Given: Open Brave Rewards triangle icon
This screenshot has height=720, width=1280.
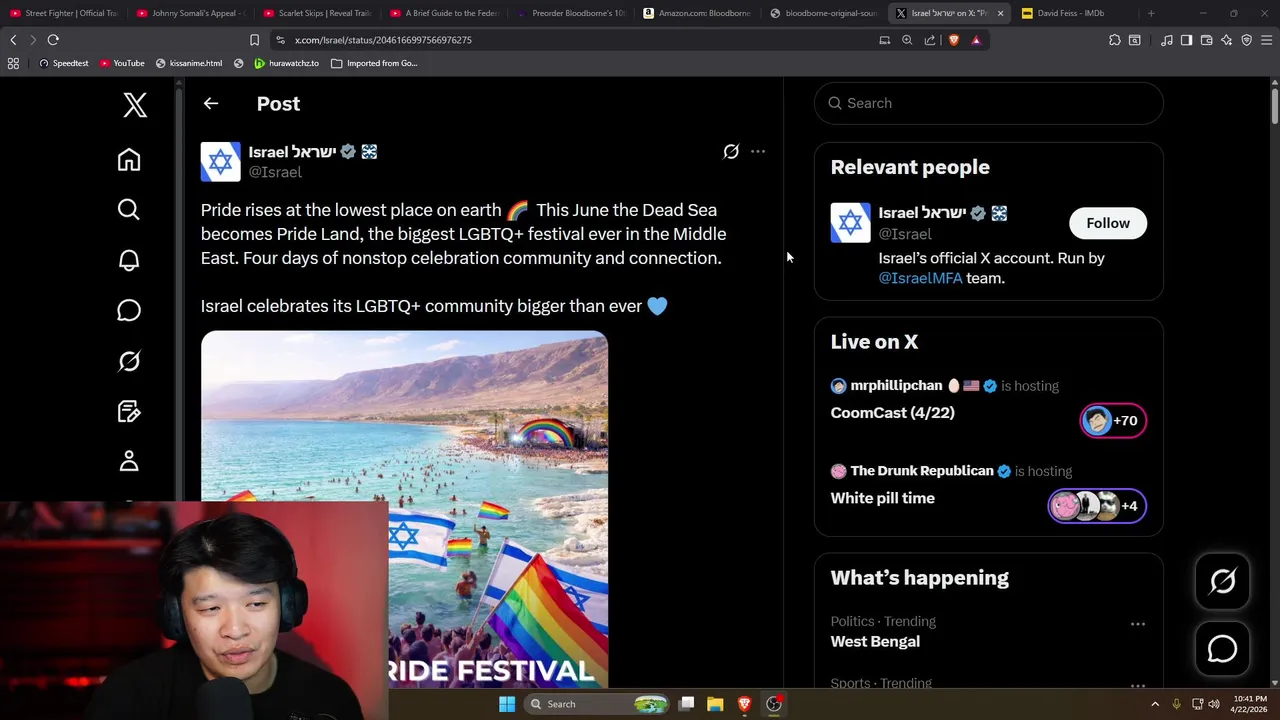Looking at the screenshot, I should click(x=976, y=40).
